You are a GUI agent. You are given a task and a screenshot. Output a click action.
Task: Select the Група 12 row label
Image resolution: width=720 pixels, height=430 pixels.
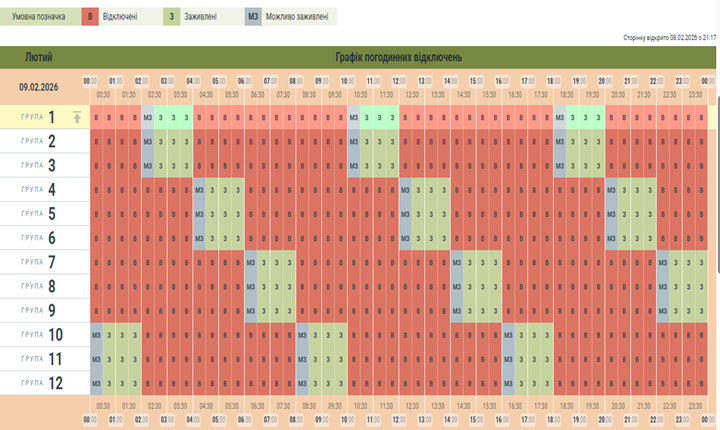tap(44, 382)
